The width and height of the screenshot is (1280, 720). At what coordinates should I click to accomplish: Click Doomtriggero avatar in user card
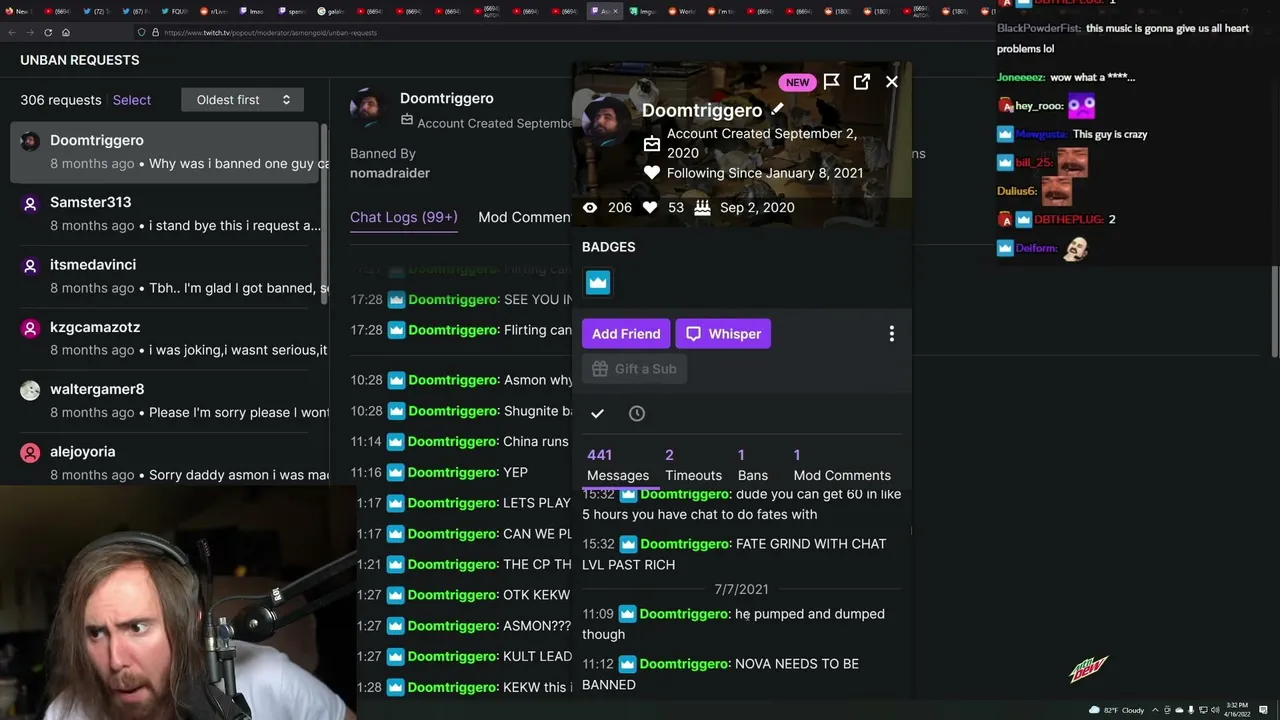[x=608, y=122]
